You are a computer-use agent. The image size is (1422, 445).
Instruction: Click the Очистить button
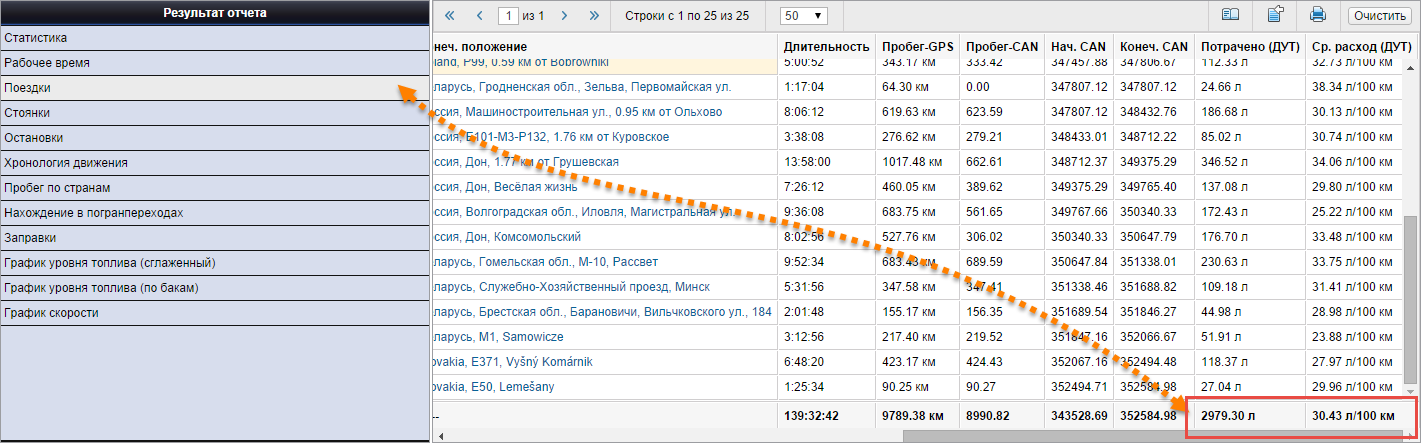[1378, 16]
